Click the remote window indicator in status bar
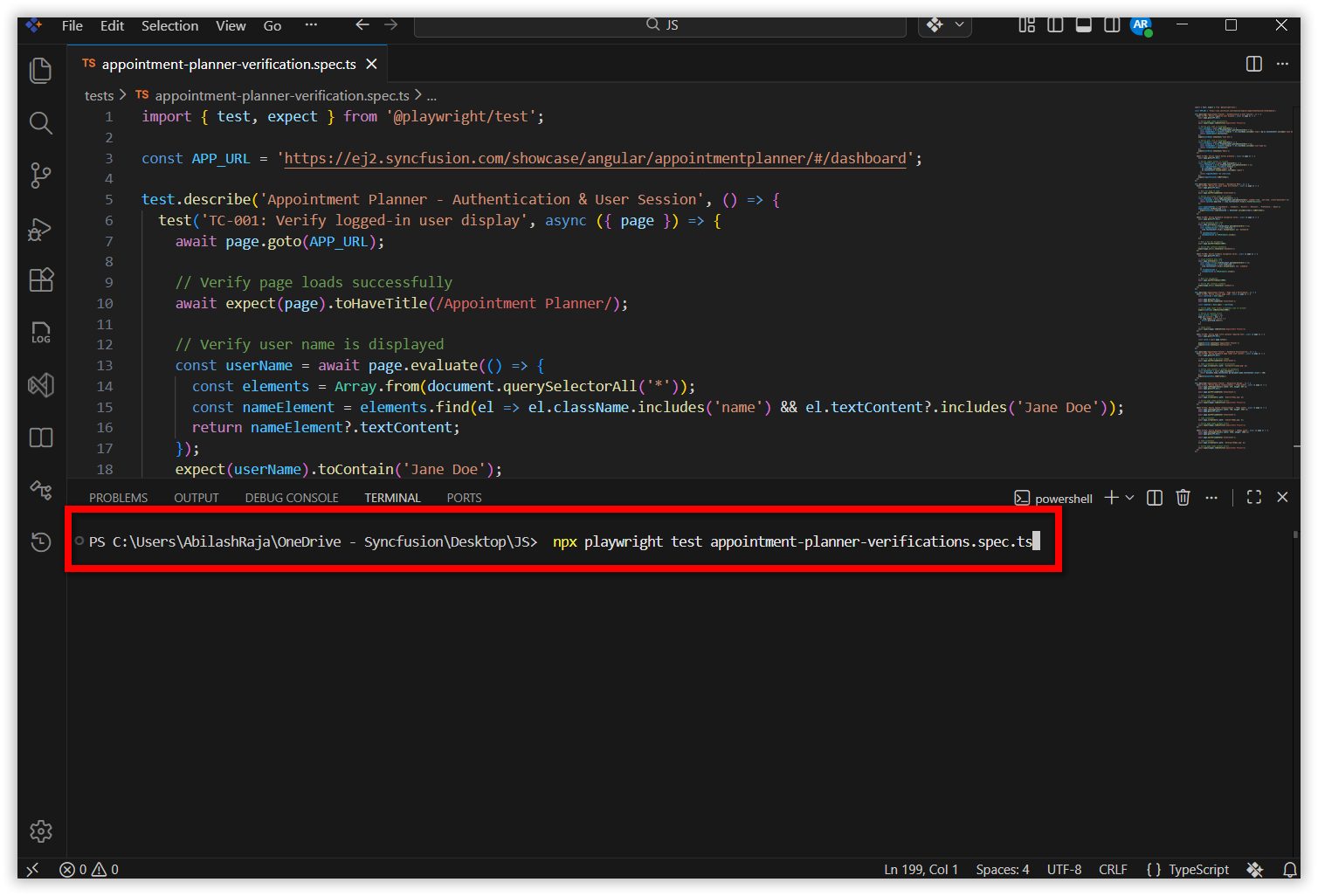 [32, 870]
